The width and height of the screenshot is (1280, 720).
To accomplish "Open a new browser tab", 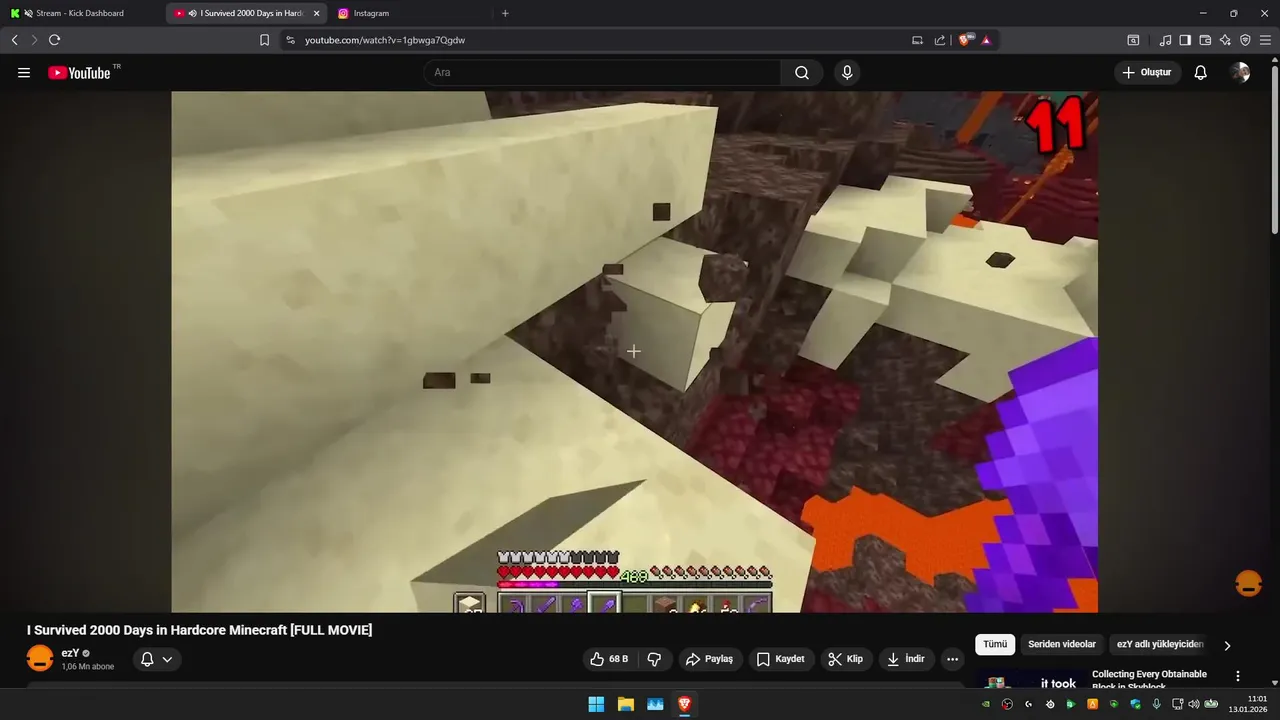I will (x=505, y=13).
